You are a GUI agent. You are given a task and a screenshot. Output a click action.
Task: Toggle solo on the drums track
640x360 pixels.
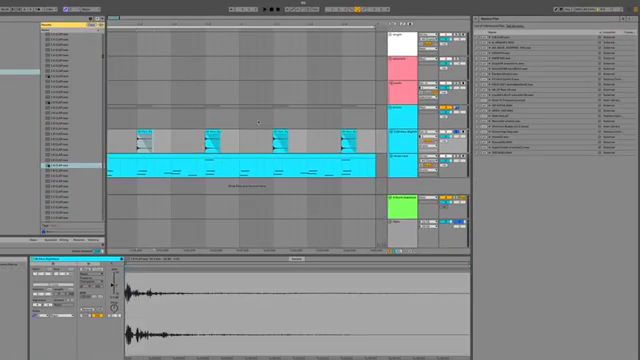456,108
